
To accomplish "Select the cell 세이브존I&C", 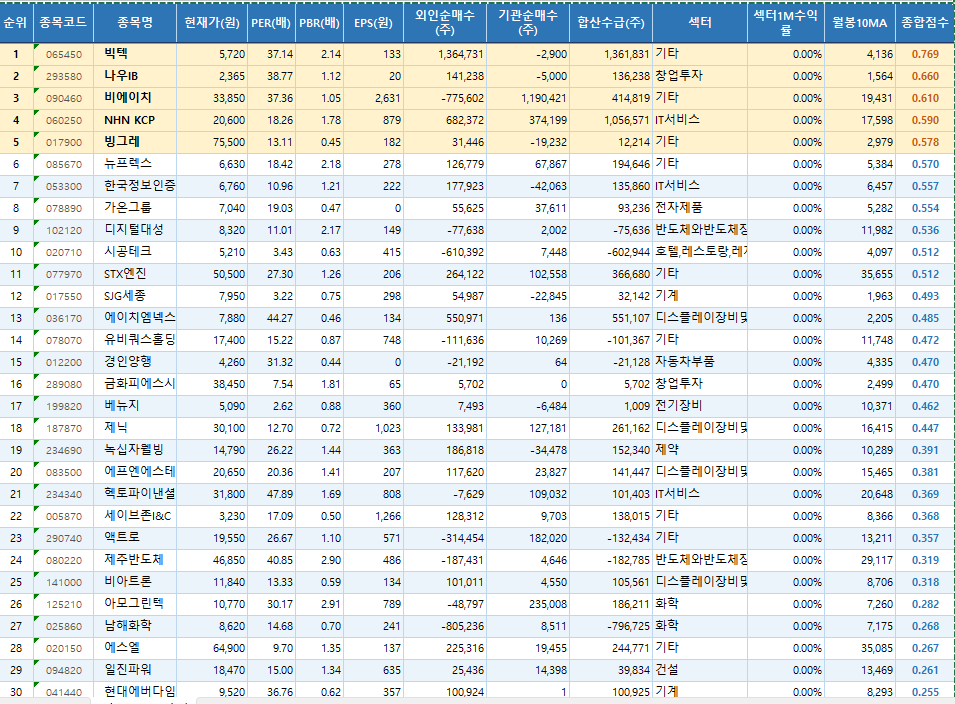I will pos(135,516).
